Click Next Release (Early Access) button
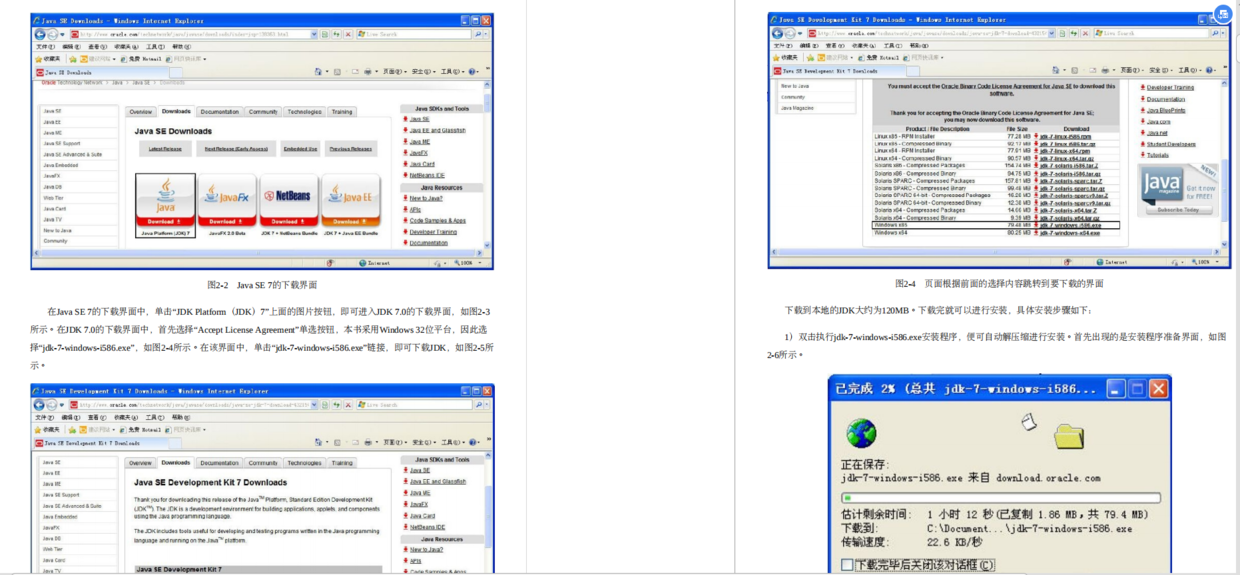The image size is (1240, 575). click(236, 149)
